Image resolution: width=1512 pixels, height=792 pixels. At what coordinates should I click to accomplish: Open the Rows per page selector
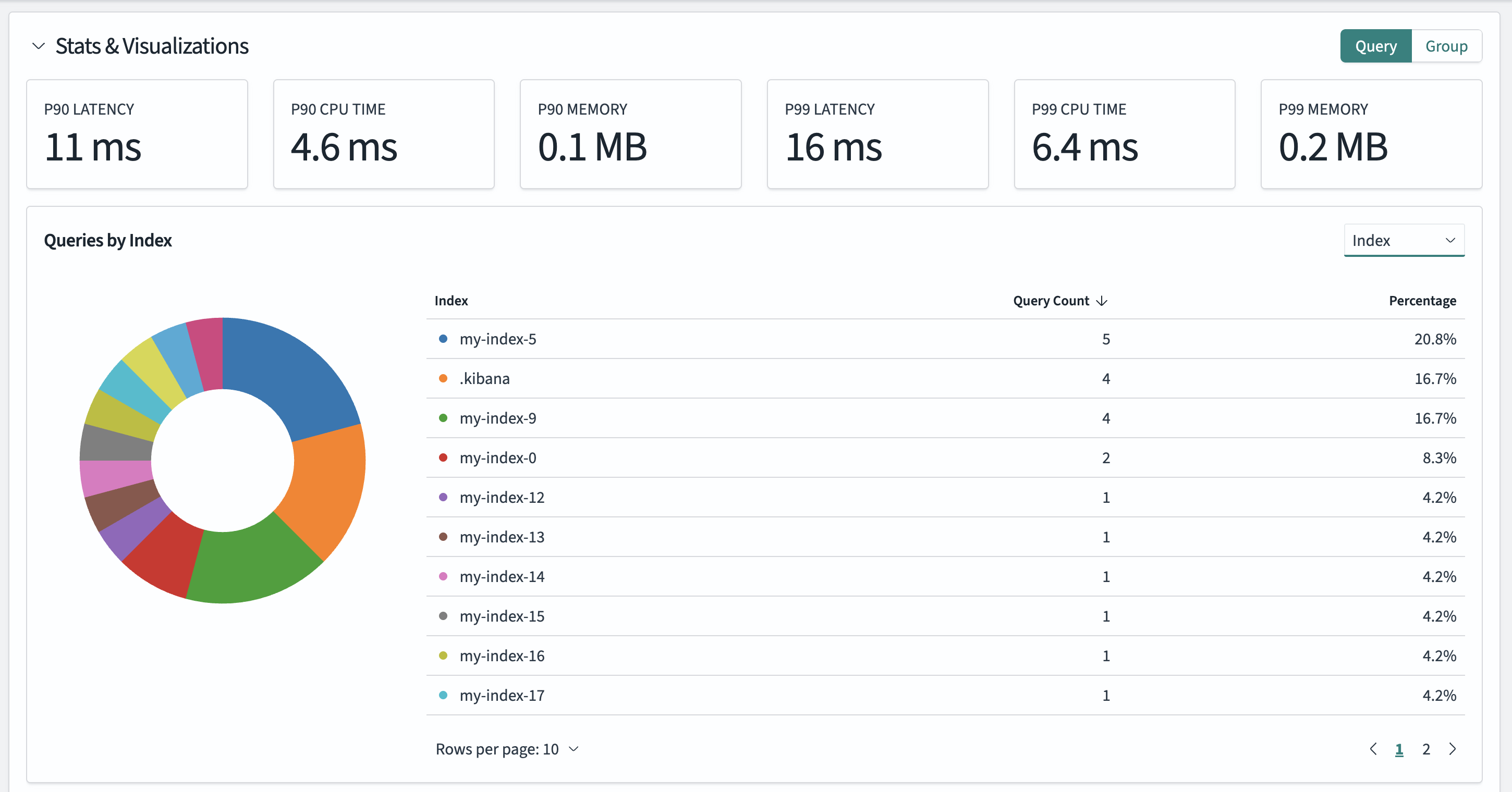point(508,749)
